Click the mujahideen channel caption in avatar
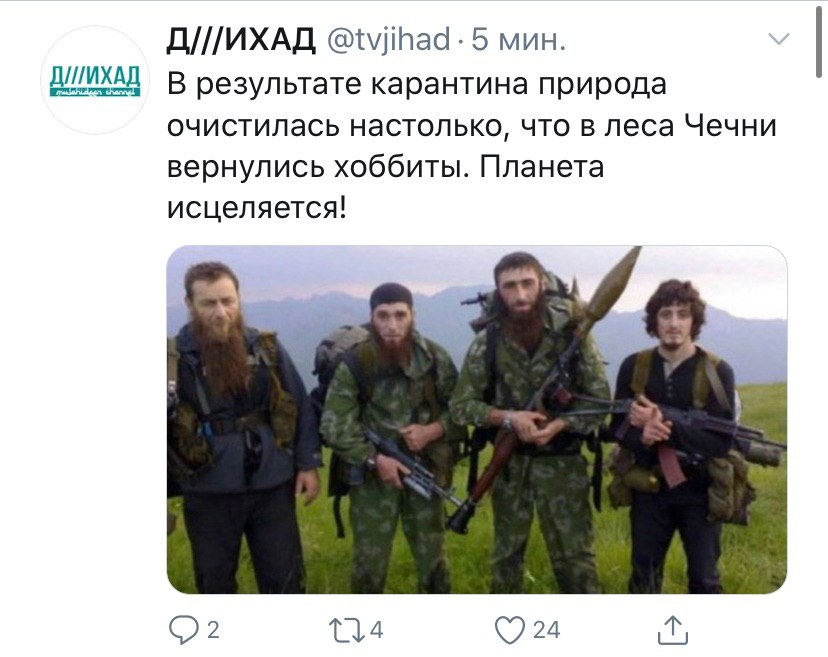Viewport: 828px width, 657px height. pyautogui.click(x=95, y=92)
